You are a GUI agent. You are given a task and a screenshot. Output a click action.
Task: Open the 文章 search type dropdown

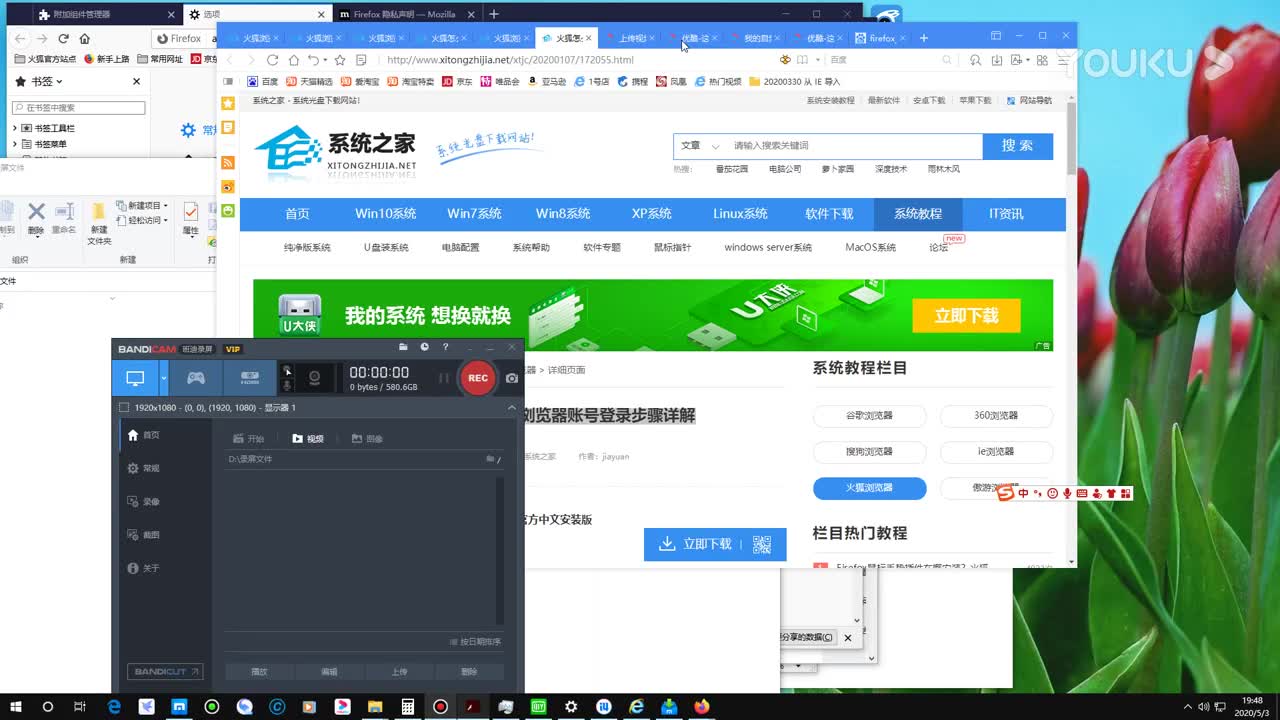tap(700, 146)
